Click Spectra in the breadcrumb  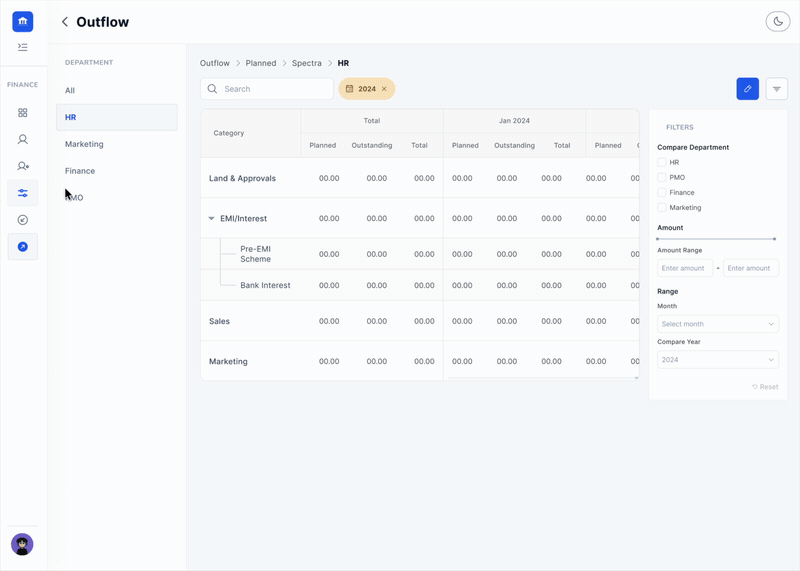307,63
